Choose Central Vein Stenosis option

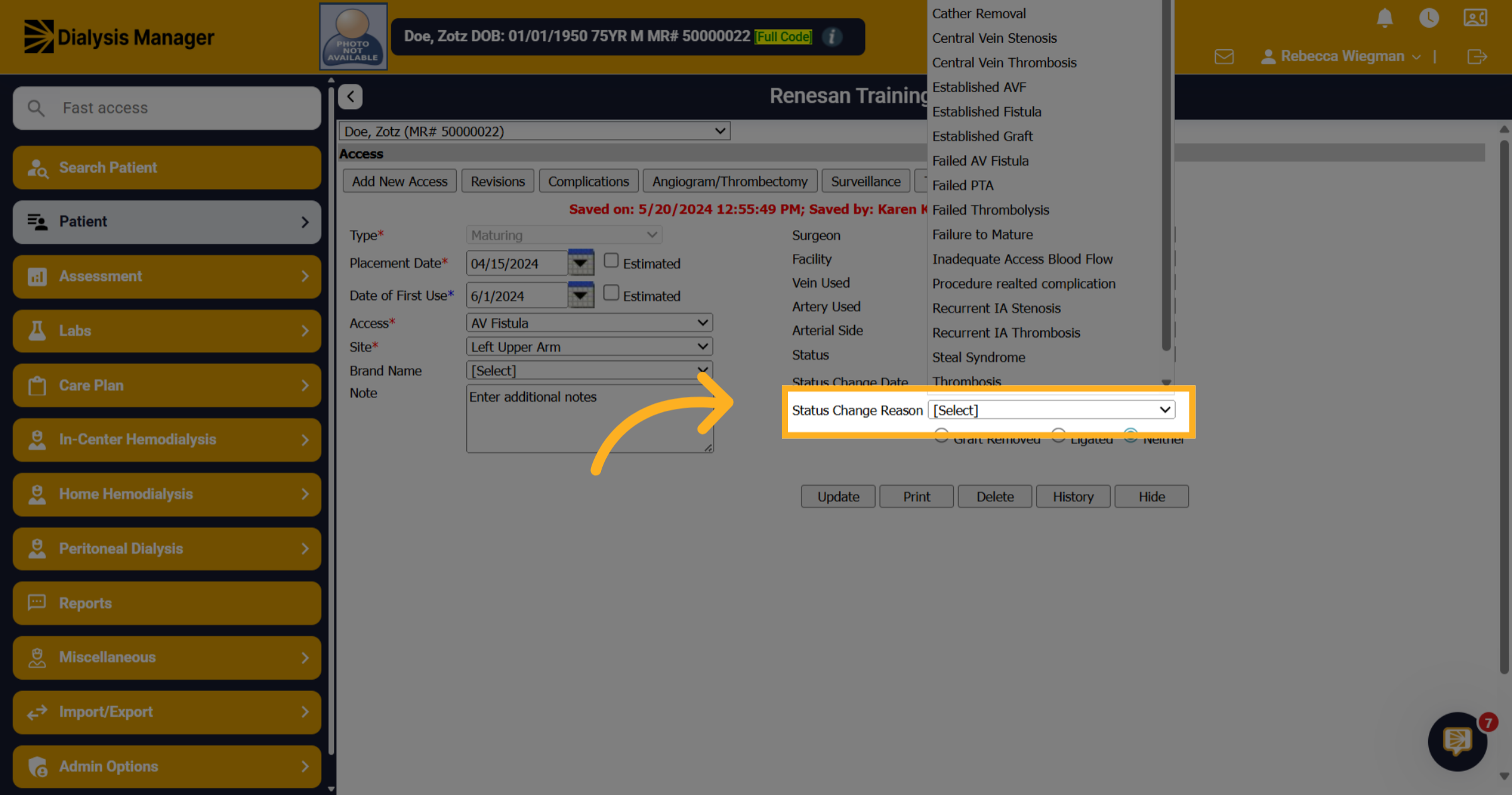[994, 38]
